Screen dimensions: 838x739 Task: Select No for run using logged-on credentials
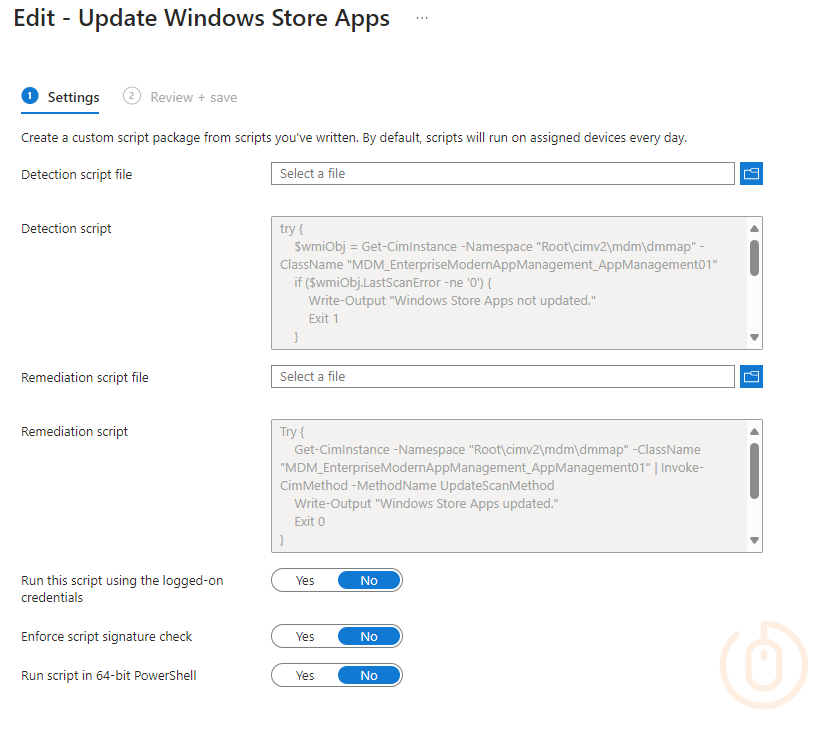(369, 581)
